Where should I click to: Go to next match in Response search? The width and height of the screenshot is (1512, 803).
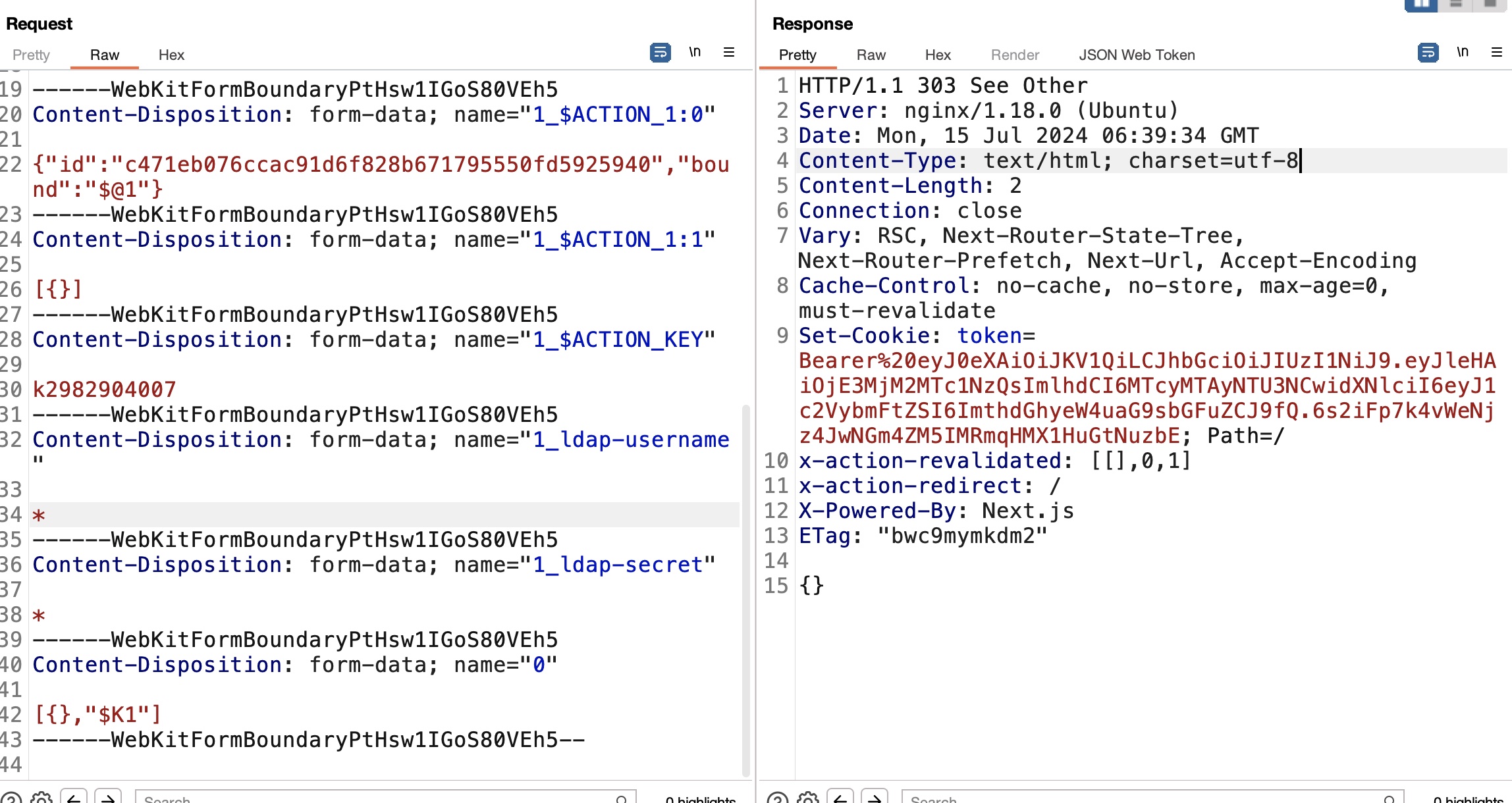(x=875, y=798)
